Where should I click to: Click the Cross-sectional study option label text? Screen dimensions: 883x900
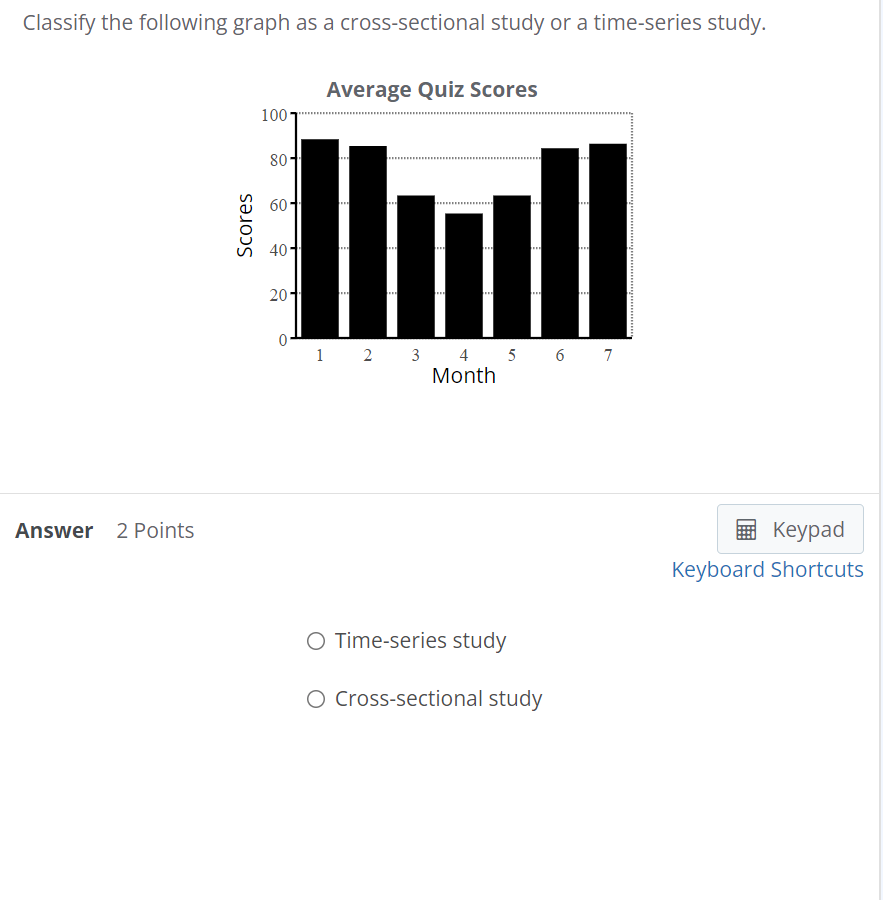pyautogui.click(x=438, y=698)
